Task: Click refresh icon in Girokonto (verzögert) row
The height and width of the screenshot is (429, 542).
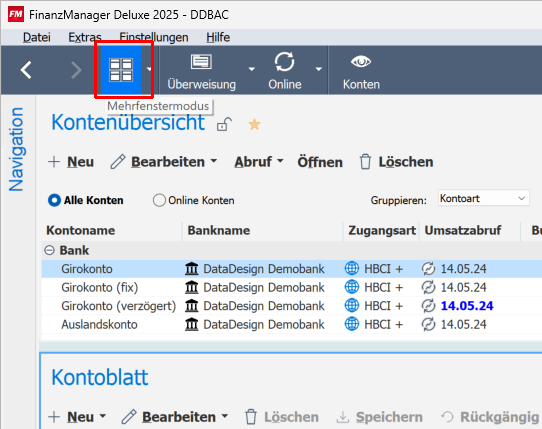Action: (429, 306)
